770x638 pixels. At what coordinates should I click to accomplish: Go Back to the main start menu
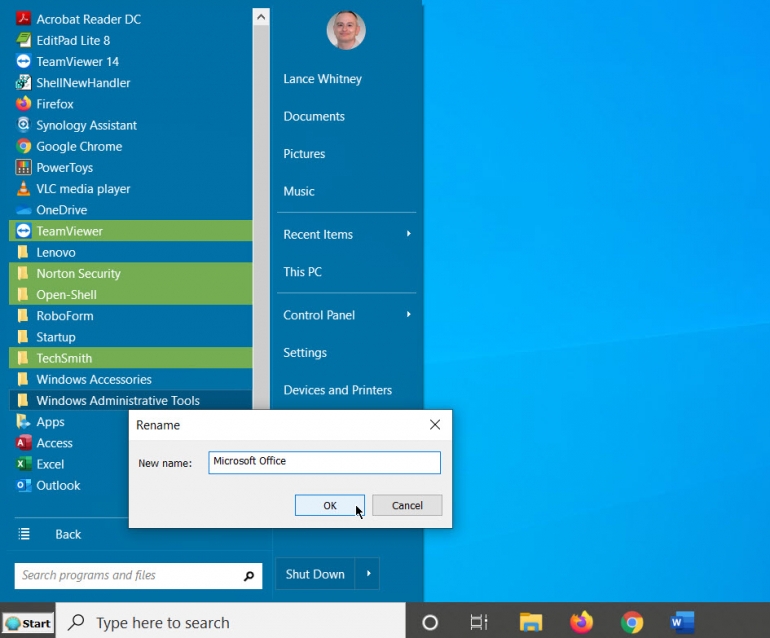pos(68,534)
